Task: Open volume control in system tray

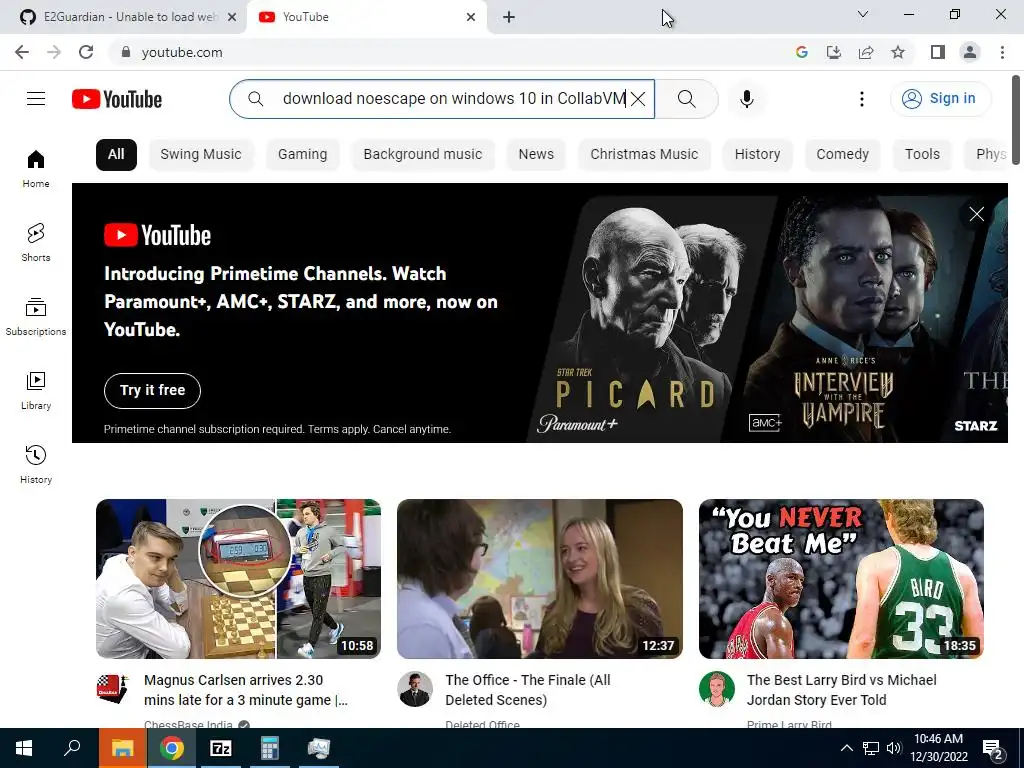Action: point(894,748)
